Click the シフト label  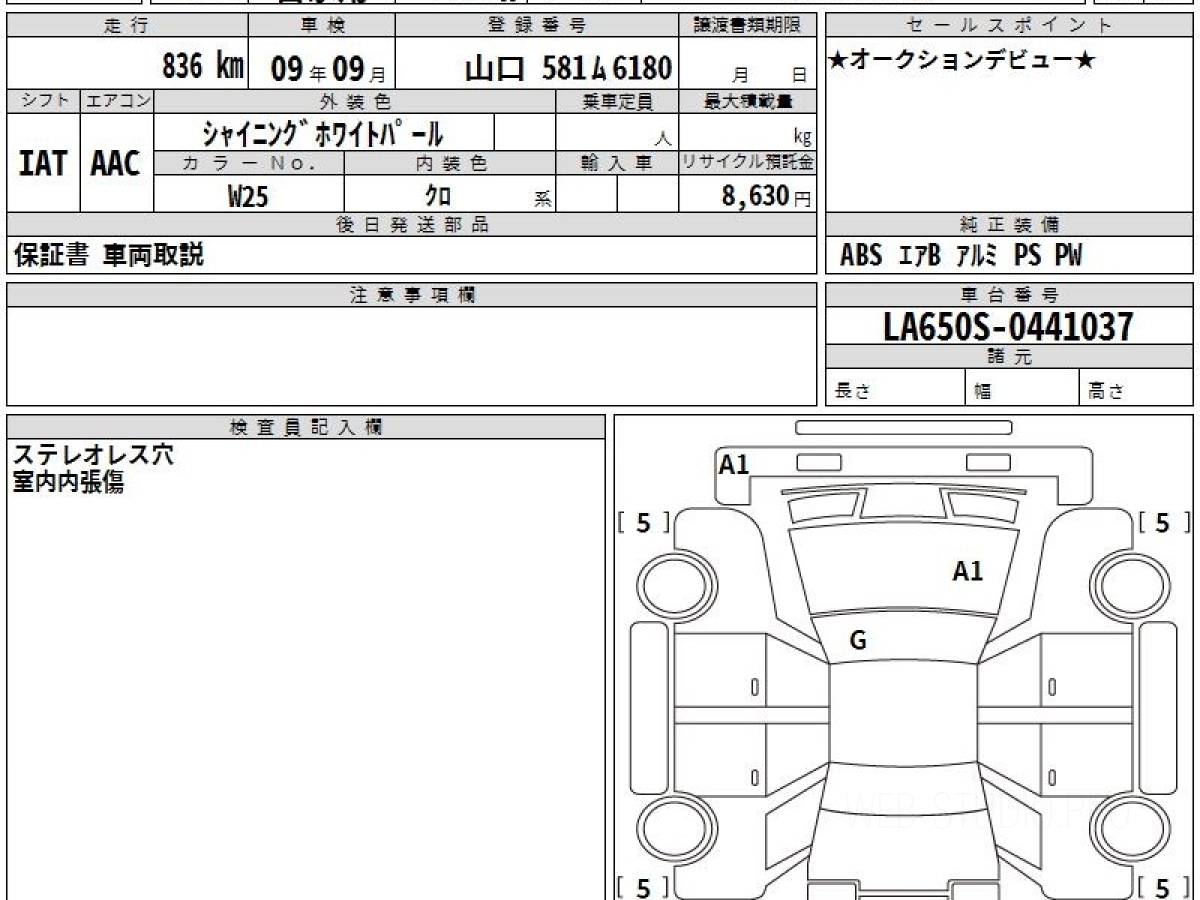click(x=43, y=101)
